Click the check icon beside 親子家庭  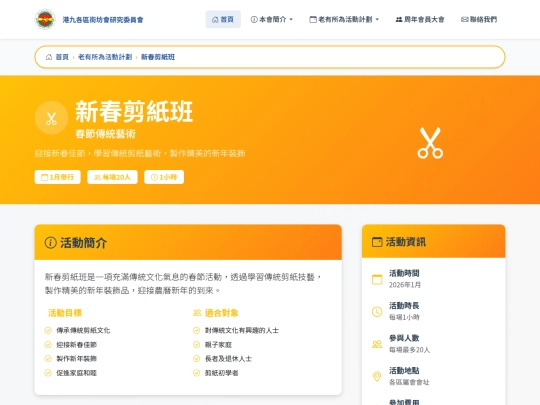[x=196, y=345]
